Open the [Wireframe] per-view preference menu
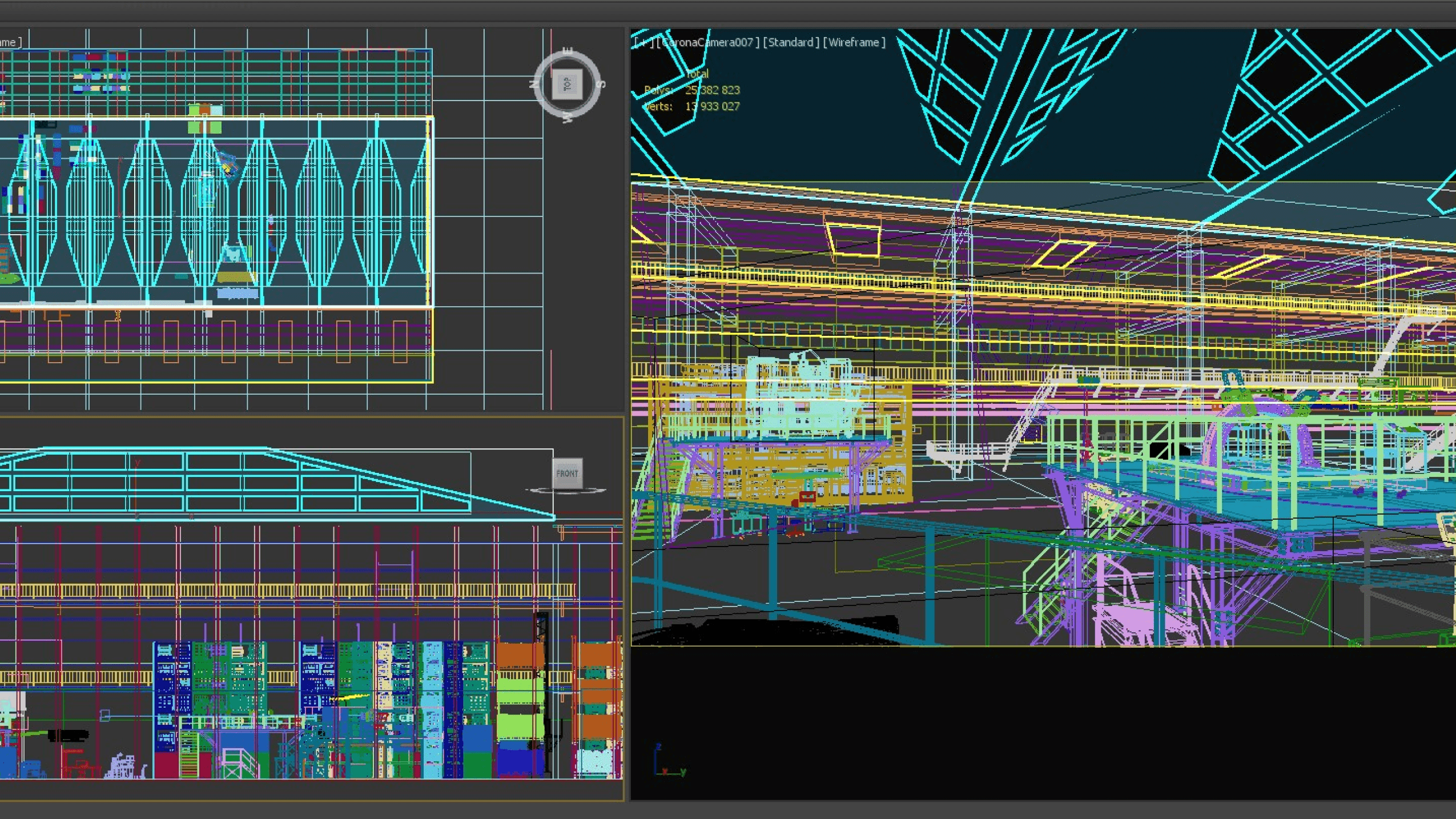 [x=854, y=42]
